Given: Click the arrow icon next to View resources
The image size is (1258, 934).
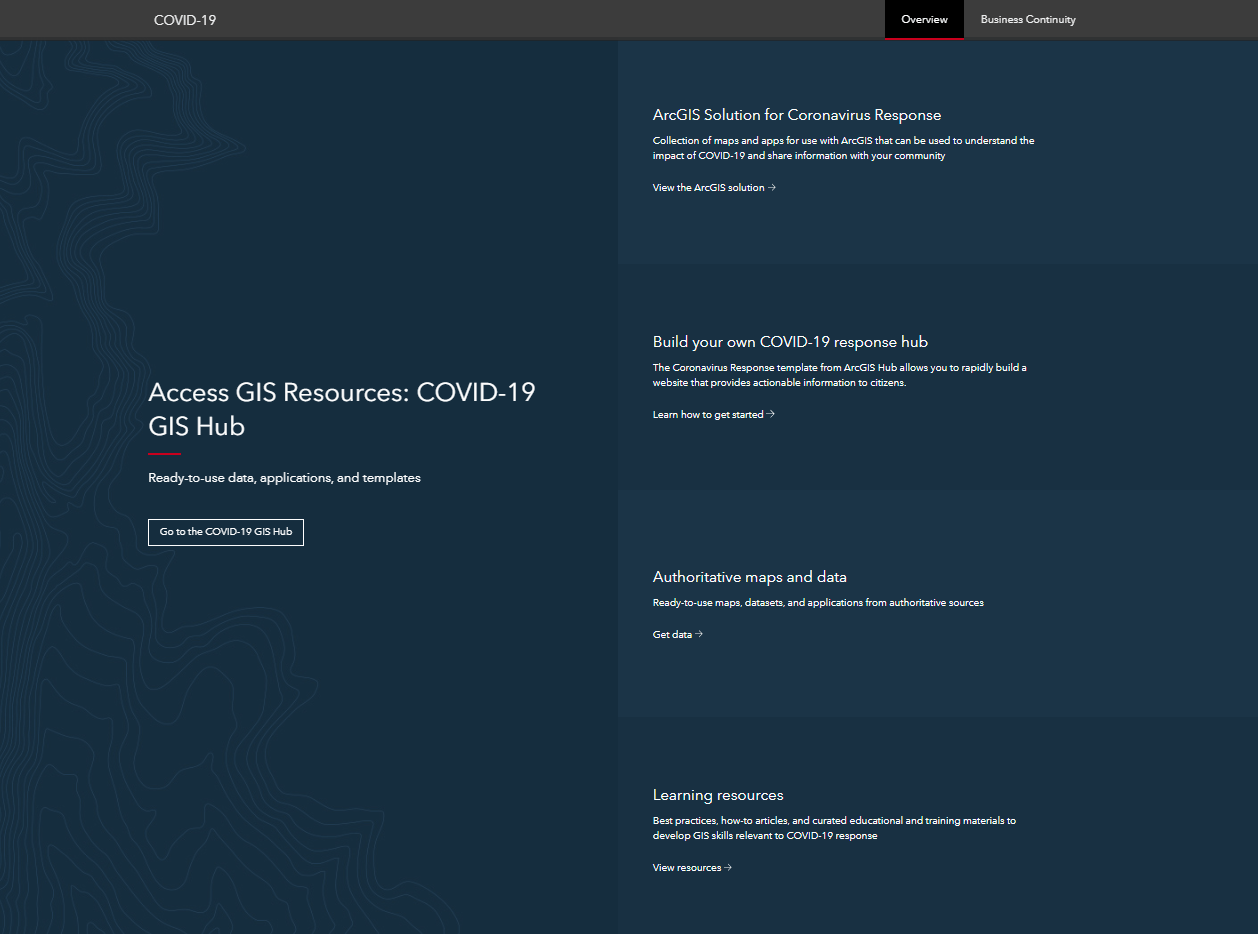Looking at the screenshot, I should coord(727,867).
